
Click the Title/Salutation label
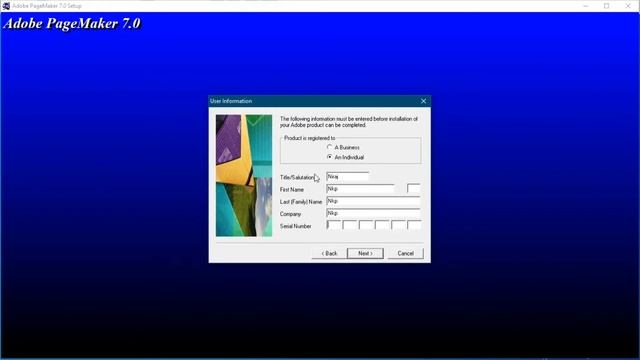coord(297,178)
